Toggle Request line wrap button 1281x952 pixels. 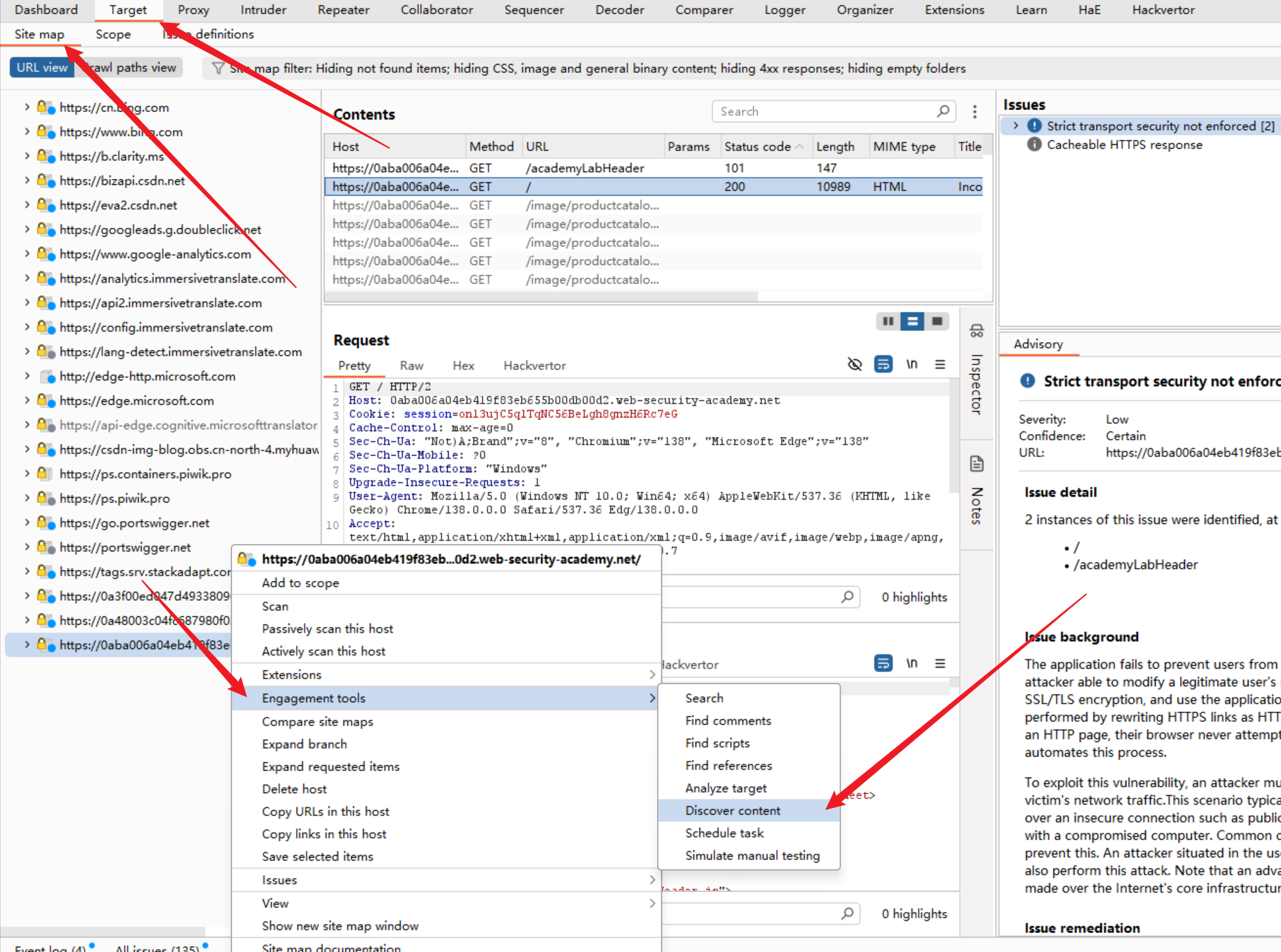coord(883,365)
